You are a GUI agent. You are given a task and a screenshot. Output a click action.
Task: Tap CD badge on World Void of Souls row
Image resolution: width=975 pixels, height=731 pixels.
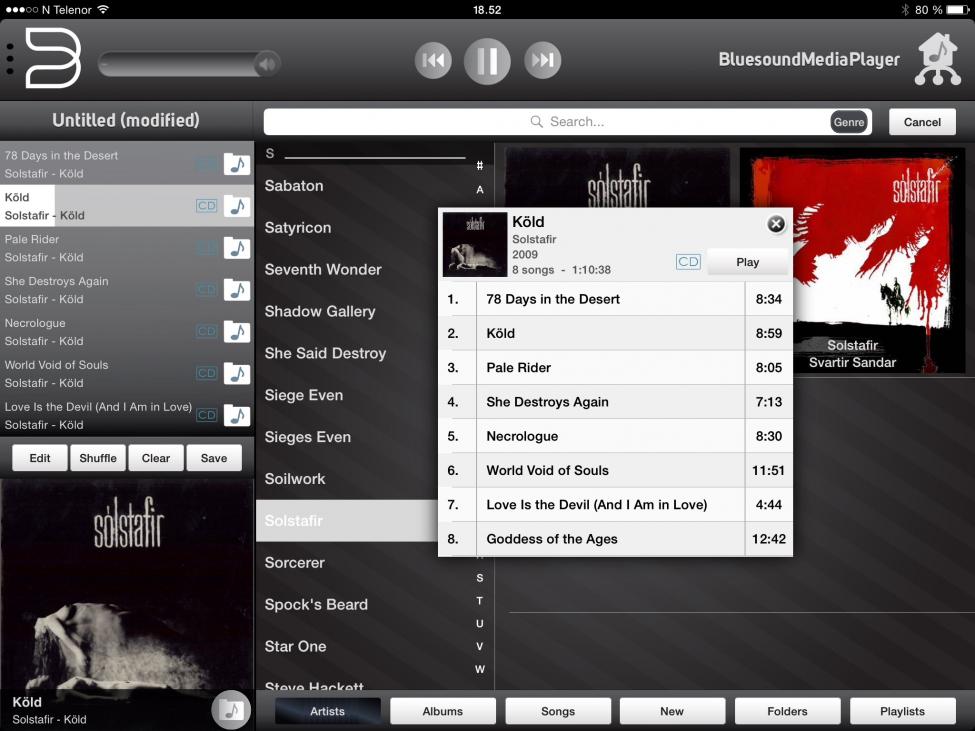(206, 373)
